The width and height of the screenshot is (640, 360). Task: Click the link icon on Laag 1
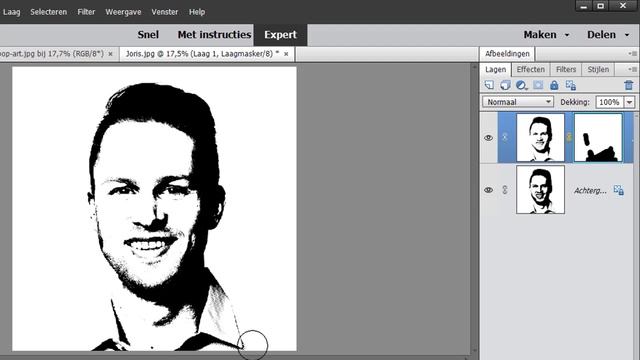point(505,138)
